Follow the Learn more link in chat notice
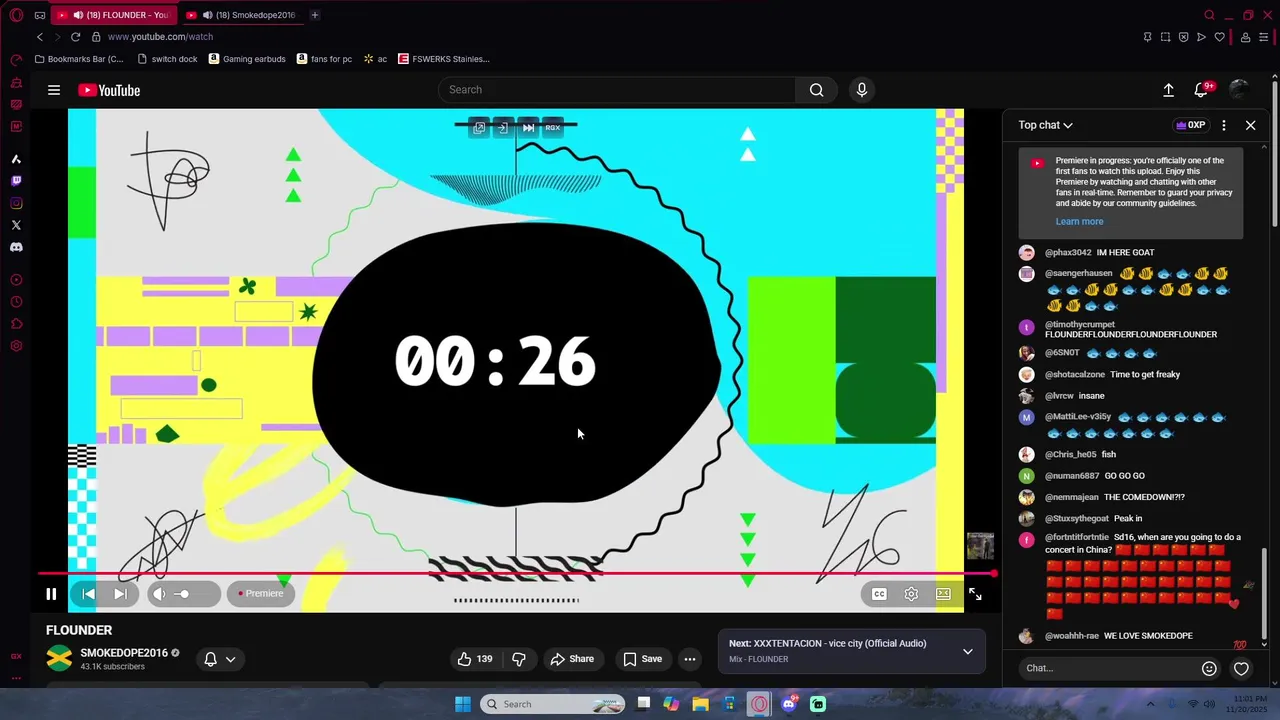The width and height of the screenshot is (1280, 720). 1079,222
